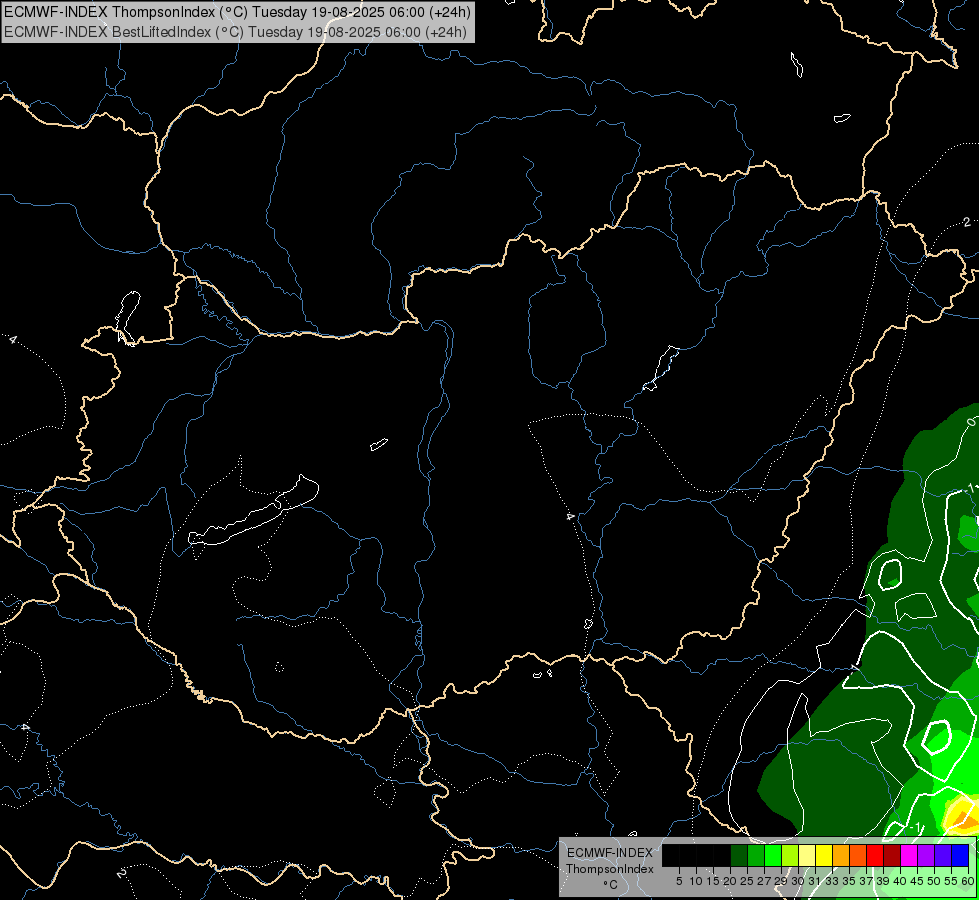Click the dark green 20–25 legend swatch

tap(739, 855)
